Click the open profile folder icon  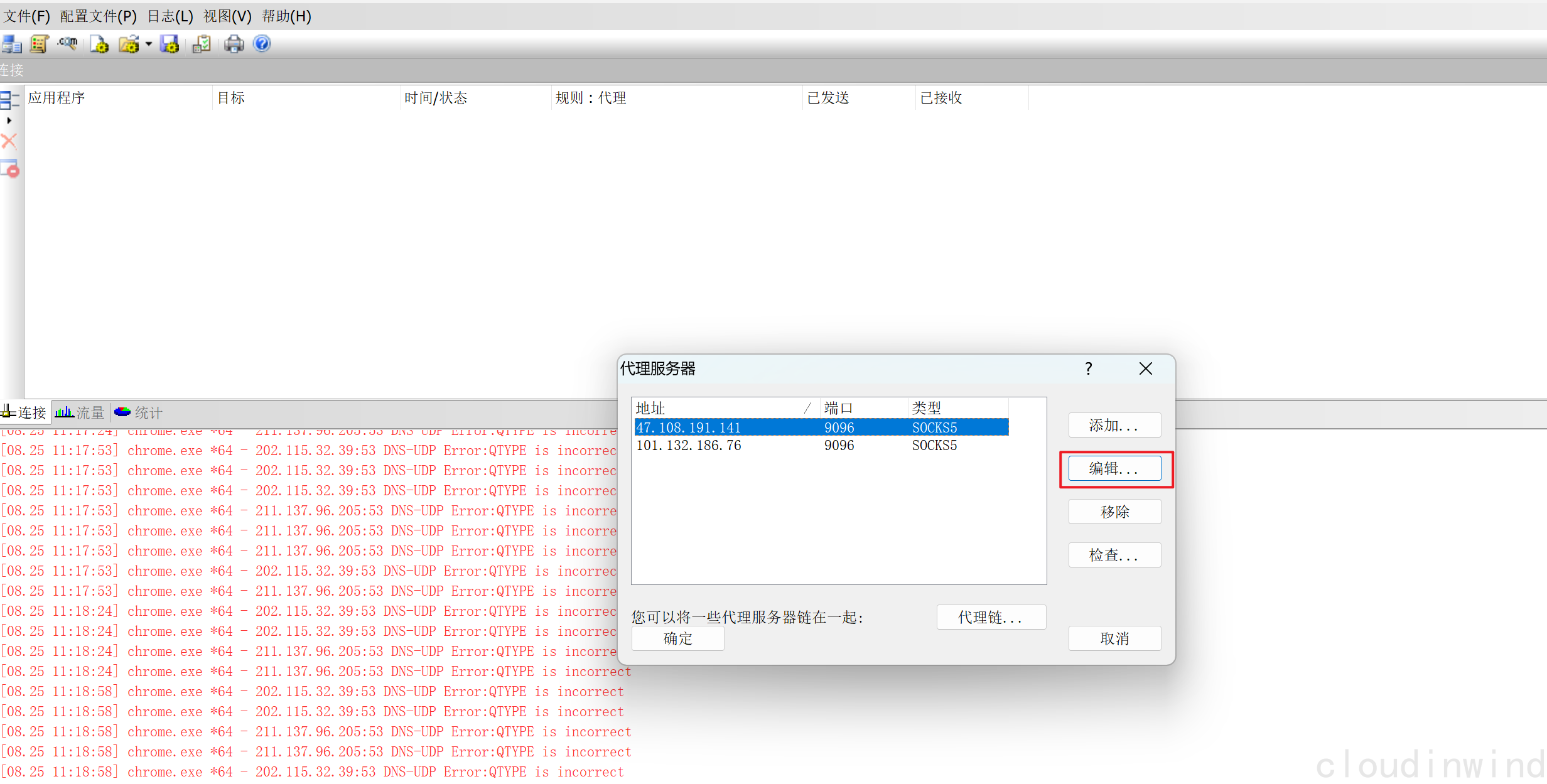coord(129,44)
